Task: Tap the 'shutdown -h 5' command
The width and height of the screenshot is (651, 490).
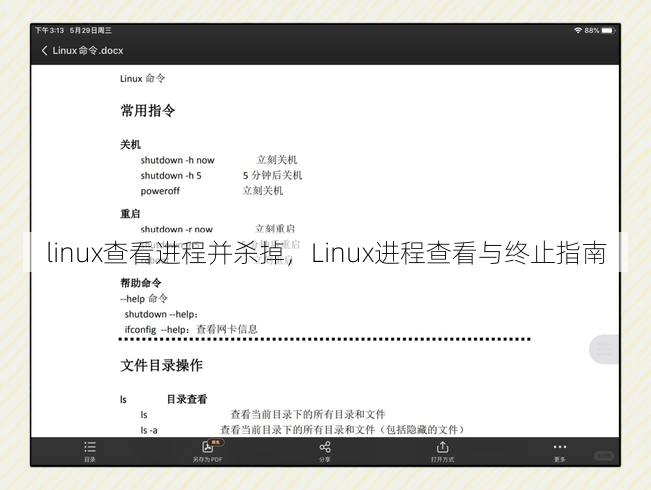Action: click(171, 176)
